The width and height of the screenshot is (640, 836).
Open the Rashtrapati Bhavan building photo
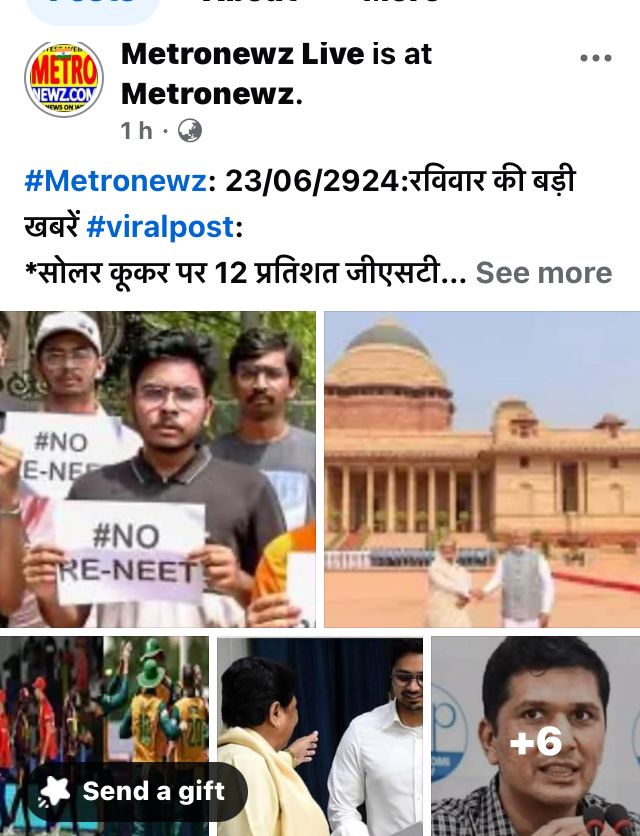(482, 469)
